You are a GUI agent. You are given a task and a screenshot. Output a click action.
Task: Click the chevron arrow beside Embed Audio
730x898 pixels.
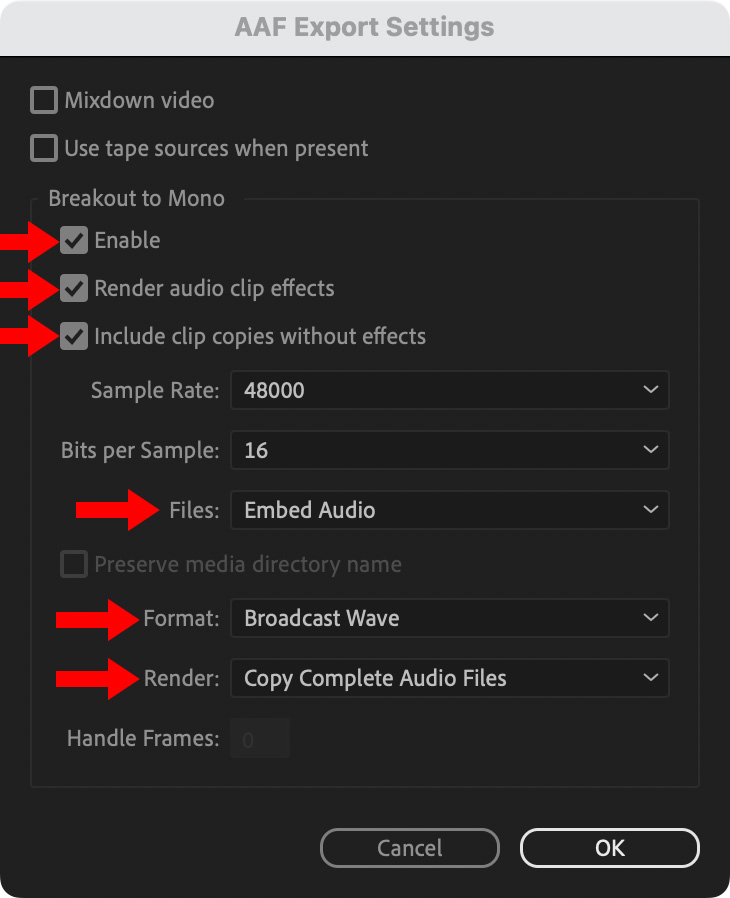pyautogui.click(x=651, y=510)
